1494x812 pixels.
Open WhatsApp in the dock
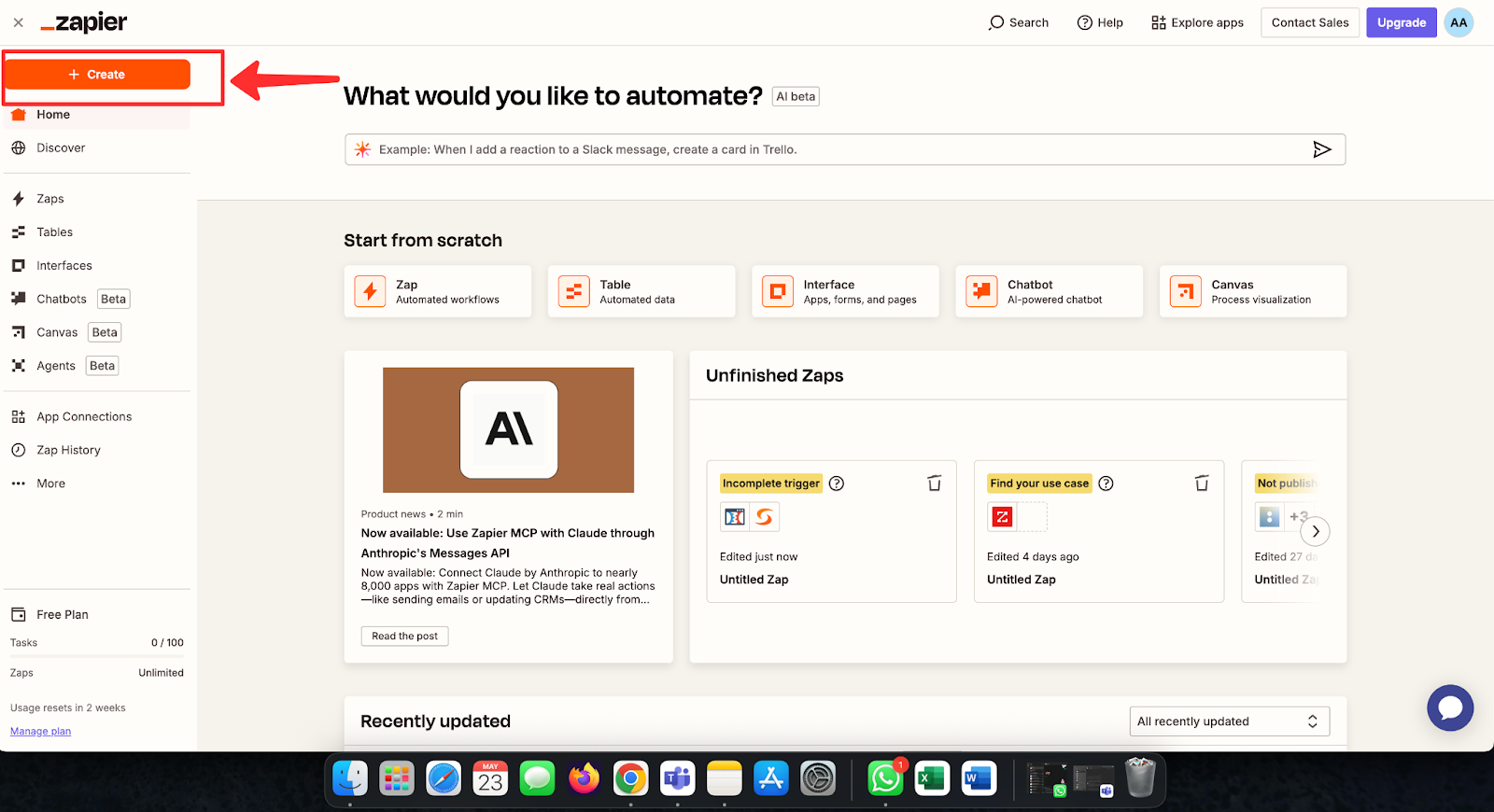pyautogui.click(x=885, y=778)
